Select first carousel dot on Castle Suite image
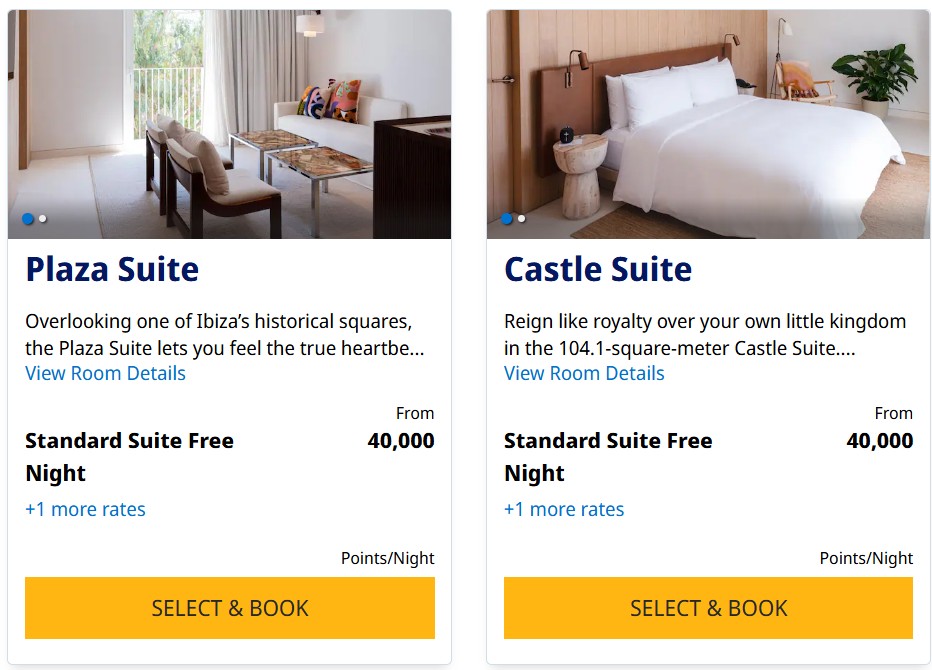Viewport: 932px width, 670px height. pyautogui.click(x=506, y=219)
